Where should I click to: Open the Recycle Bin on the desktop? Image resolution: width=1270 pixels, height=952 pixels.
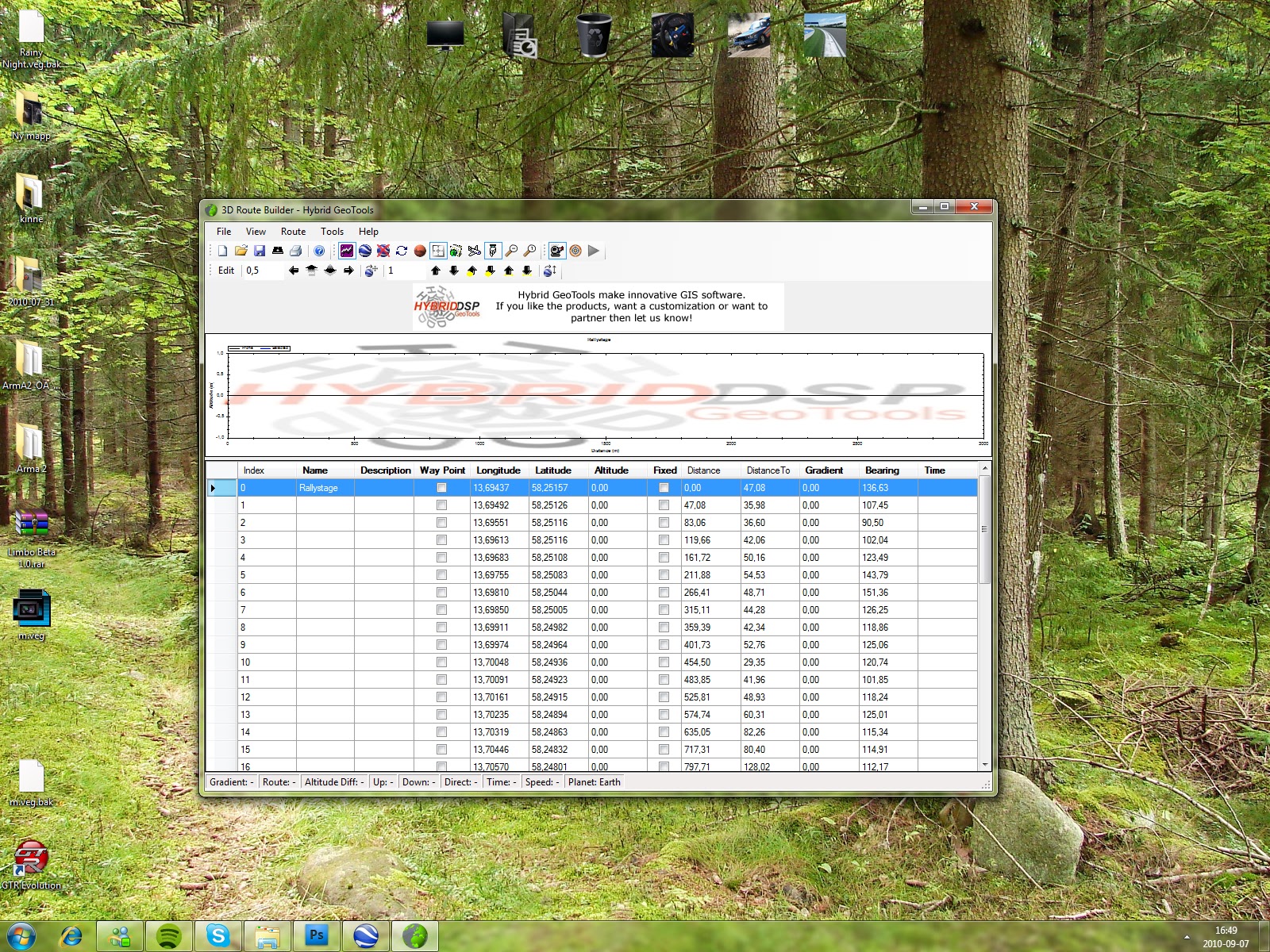594,36
